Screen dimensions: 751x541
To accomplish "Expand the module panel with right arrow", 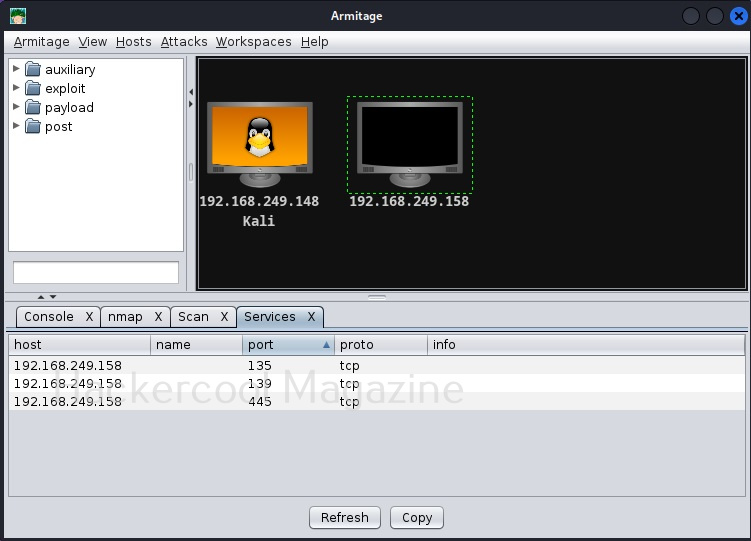I will [191, 104].
